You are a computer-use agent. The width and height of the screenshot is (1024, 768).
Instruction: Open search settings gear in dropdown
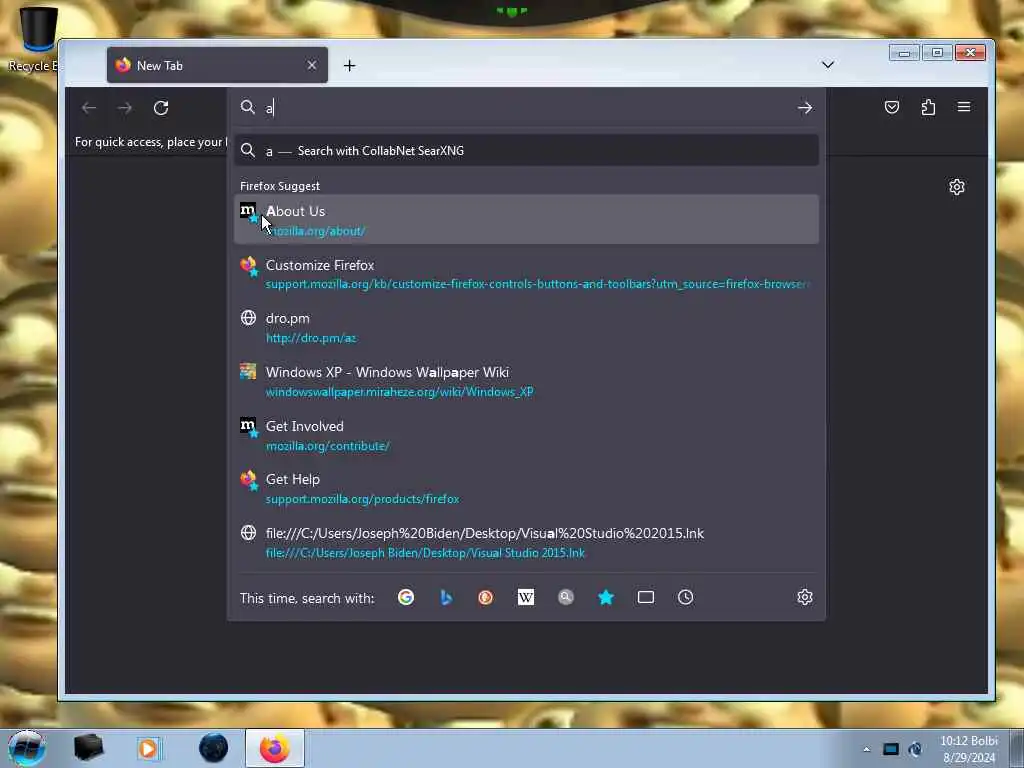pyautogui.click(x=805, y=597)
